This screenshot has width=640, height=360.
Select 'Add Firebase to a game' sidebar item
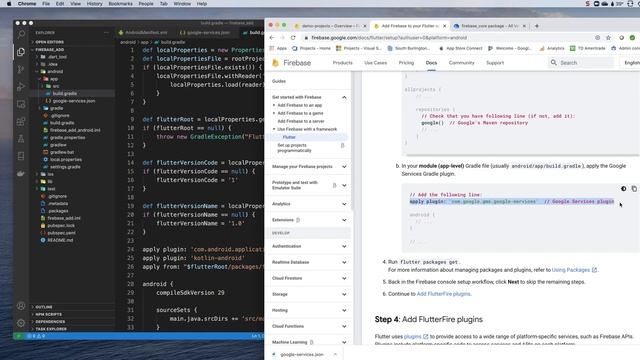[300, 113]
